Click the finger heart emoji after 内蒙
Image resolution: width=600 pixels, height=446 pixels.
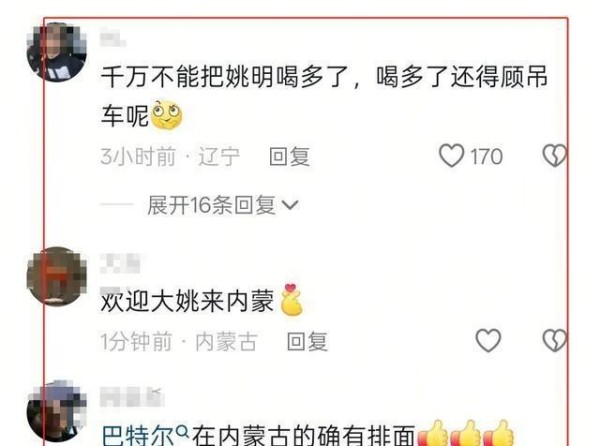coord(291,300)
